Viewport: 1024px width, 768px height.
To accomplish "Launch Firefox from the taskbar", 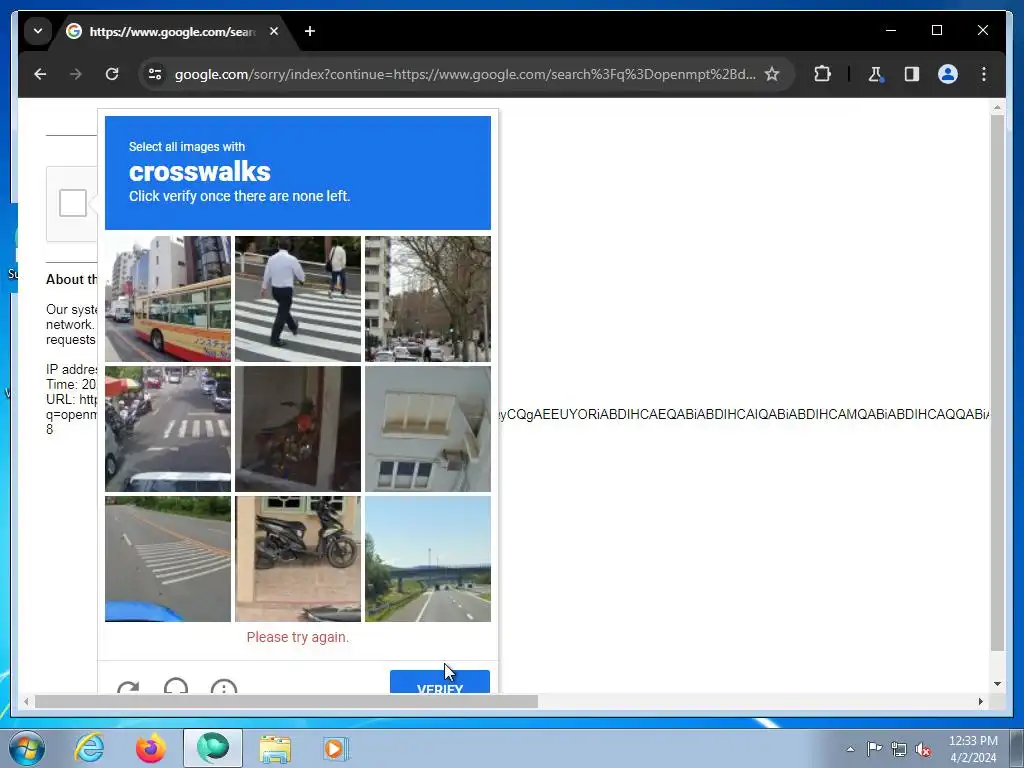I will 151,748.
